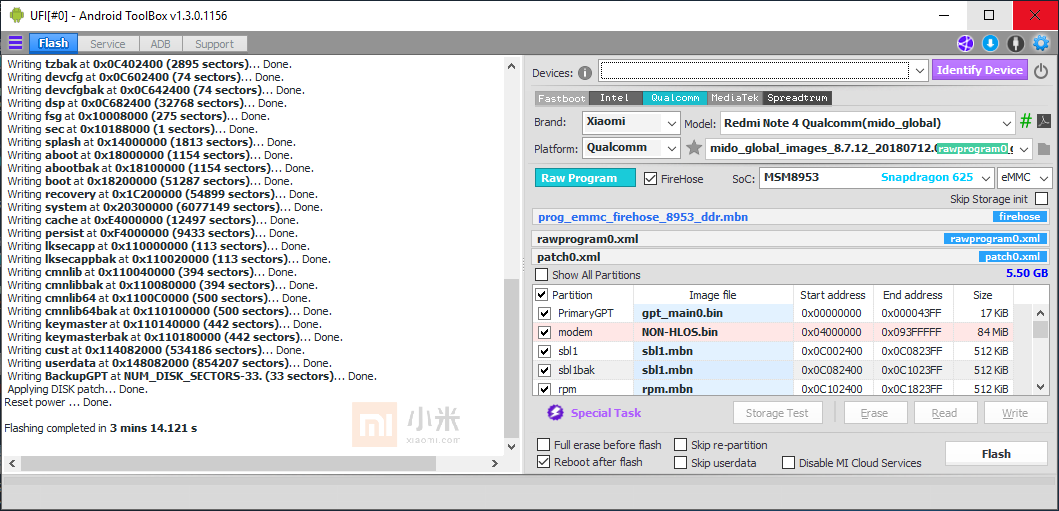The width and height of the screenshot is (1059, 511).
Task: Click the device info icon beside Devices
Action: (585, 73)
